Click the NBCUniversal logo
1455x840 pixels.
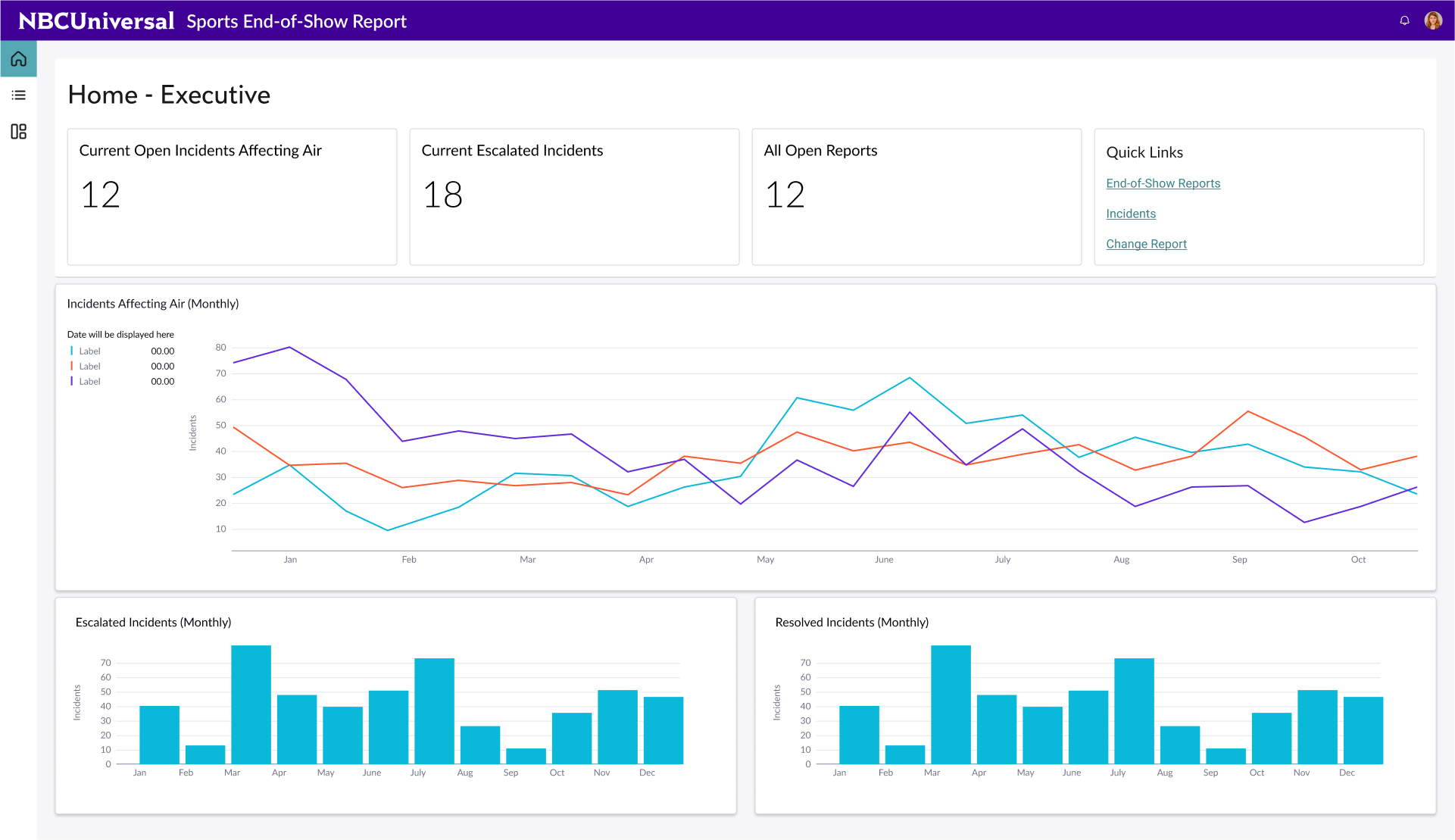click(96, 20)
